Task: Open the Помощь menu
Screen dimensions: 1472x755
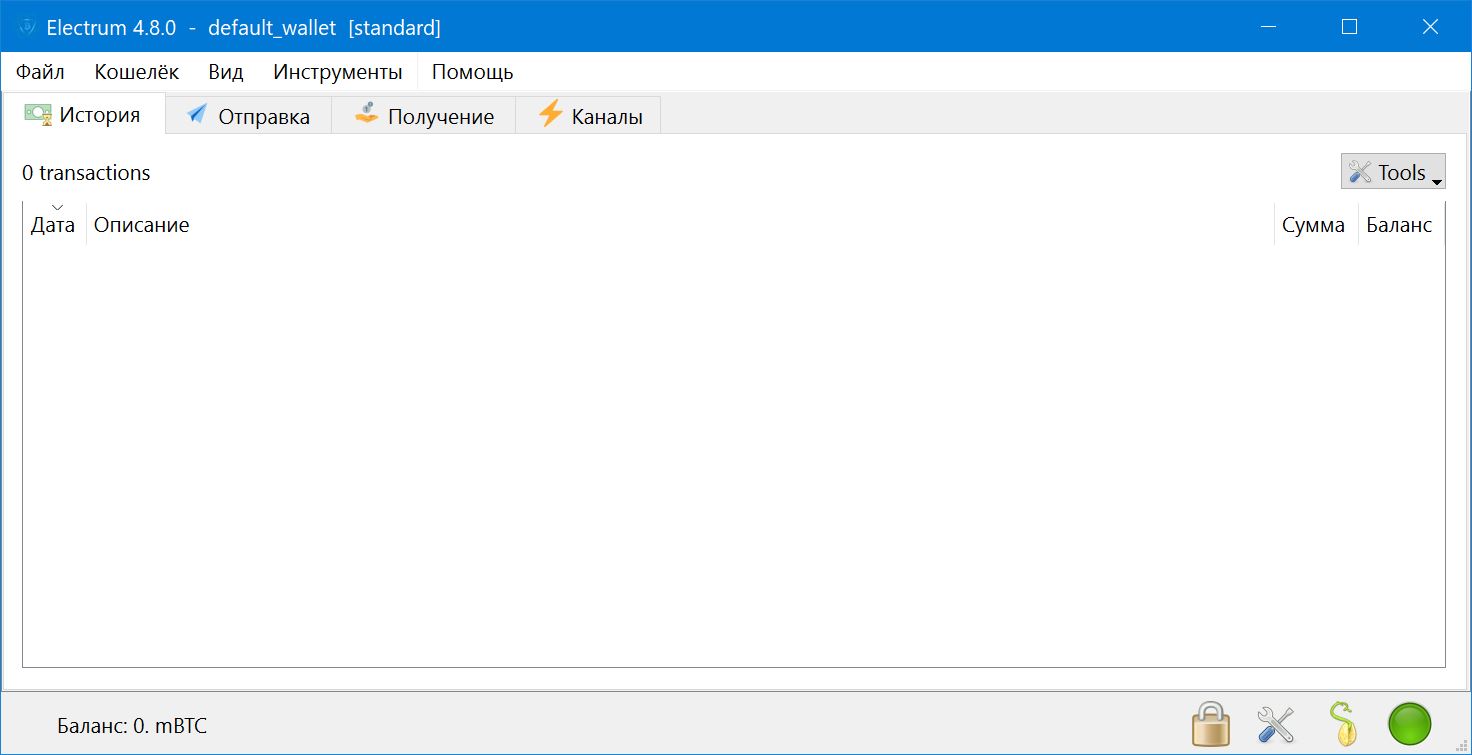Action: (473, 72)
